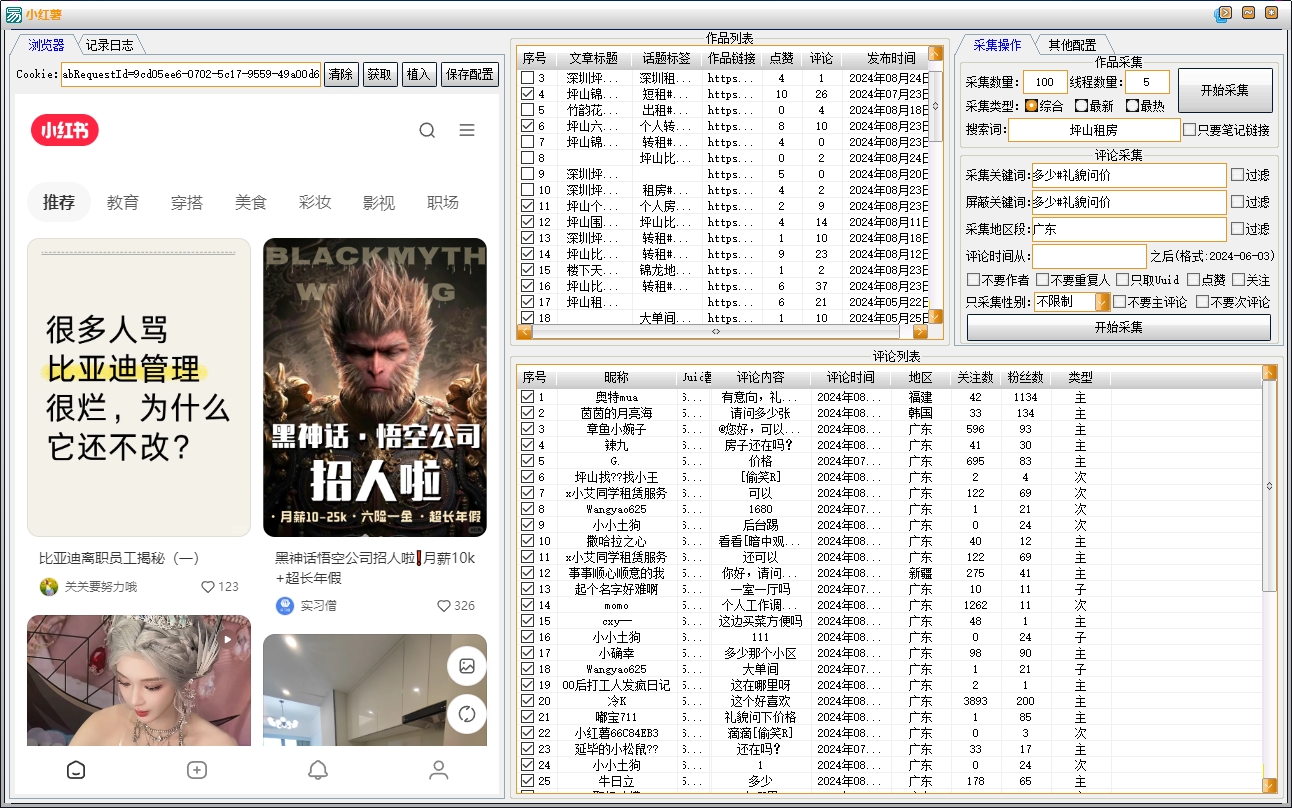This screenshot has height=808, width=1292.
Task: Open the 黑神话·悟空公司招人啦 post thumbnail
Action: click(375, 387)
